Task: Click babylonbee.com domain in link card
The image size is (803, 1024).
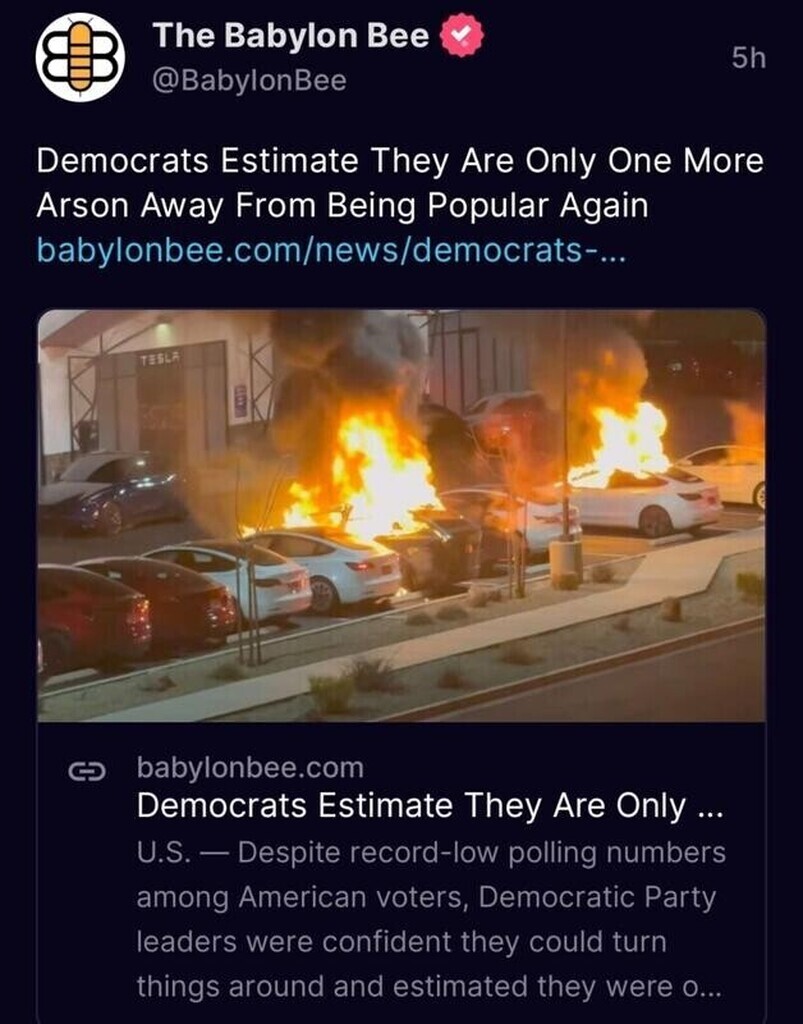Action: (x=250, y=768)
